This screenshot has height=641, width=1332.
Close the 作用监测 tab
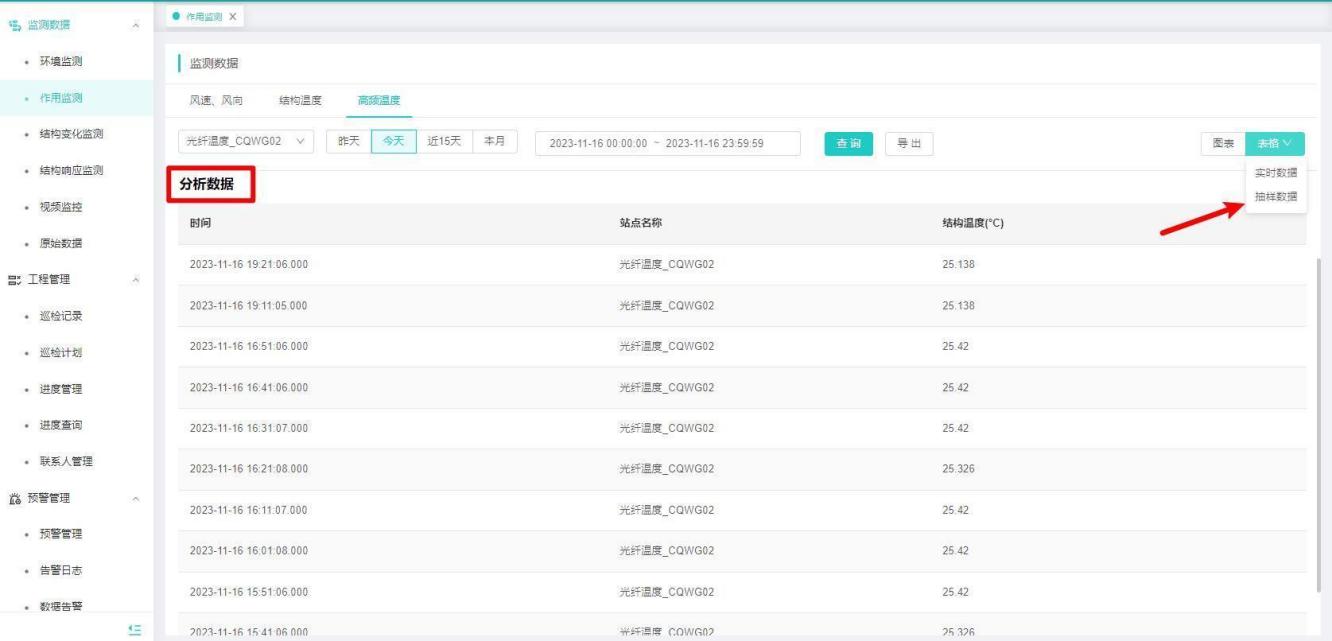[232, 17]
